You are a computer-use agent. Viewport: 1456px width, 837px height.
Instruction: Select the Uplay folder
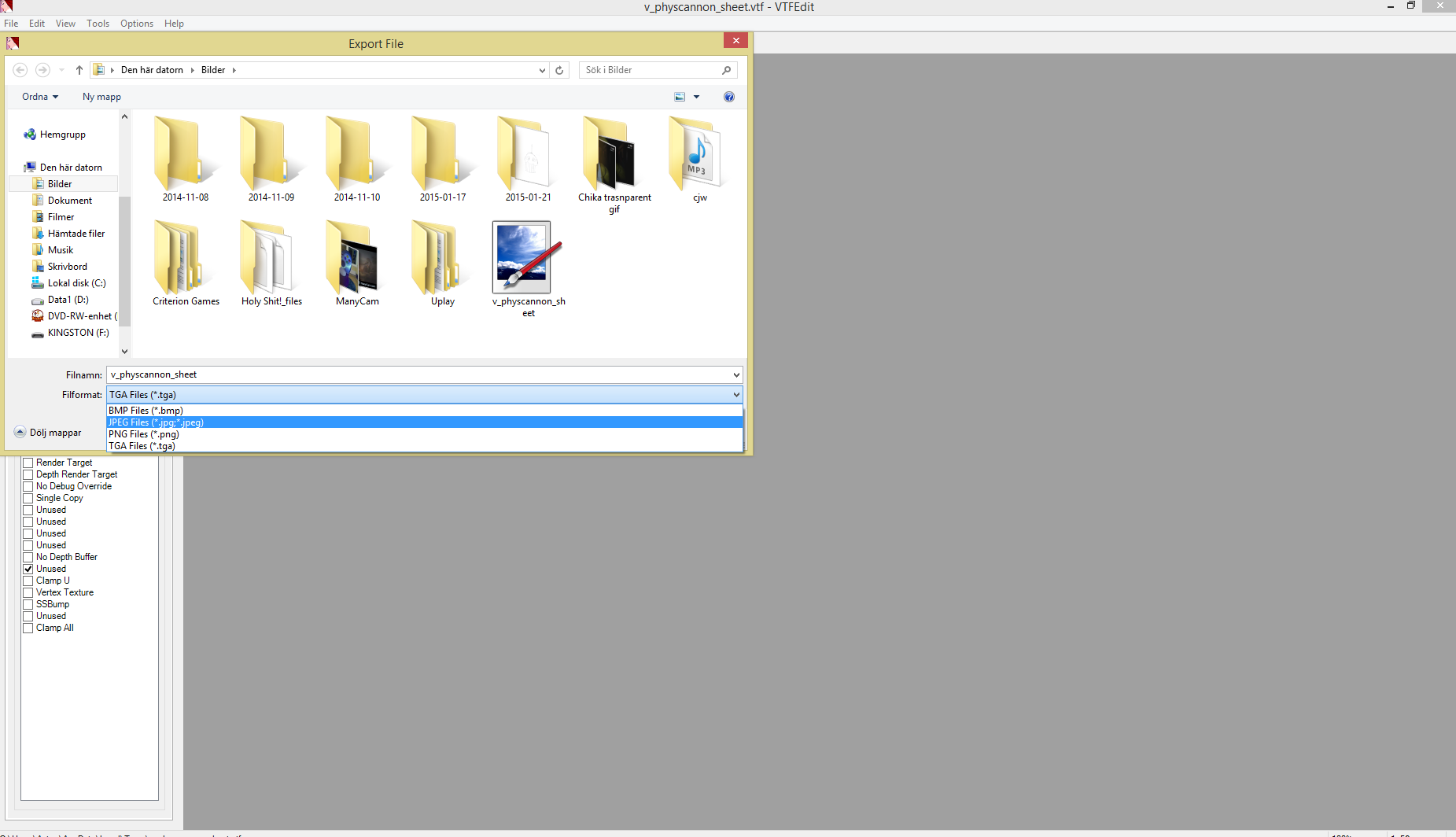click(443, 264)
